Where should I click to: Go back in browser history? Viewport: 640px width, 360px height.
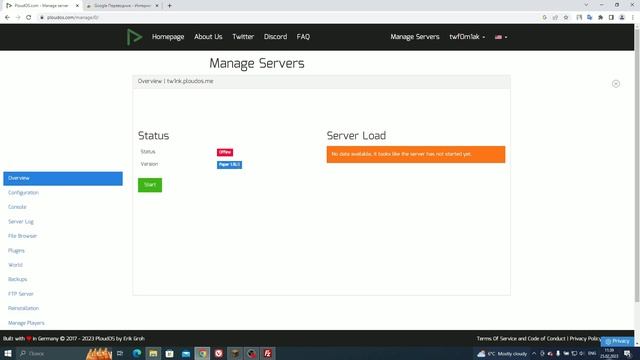point(7,18)
